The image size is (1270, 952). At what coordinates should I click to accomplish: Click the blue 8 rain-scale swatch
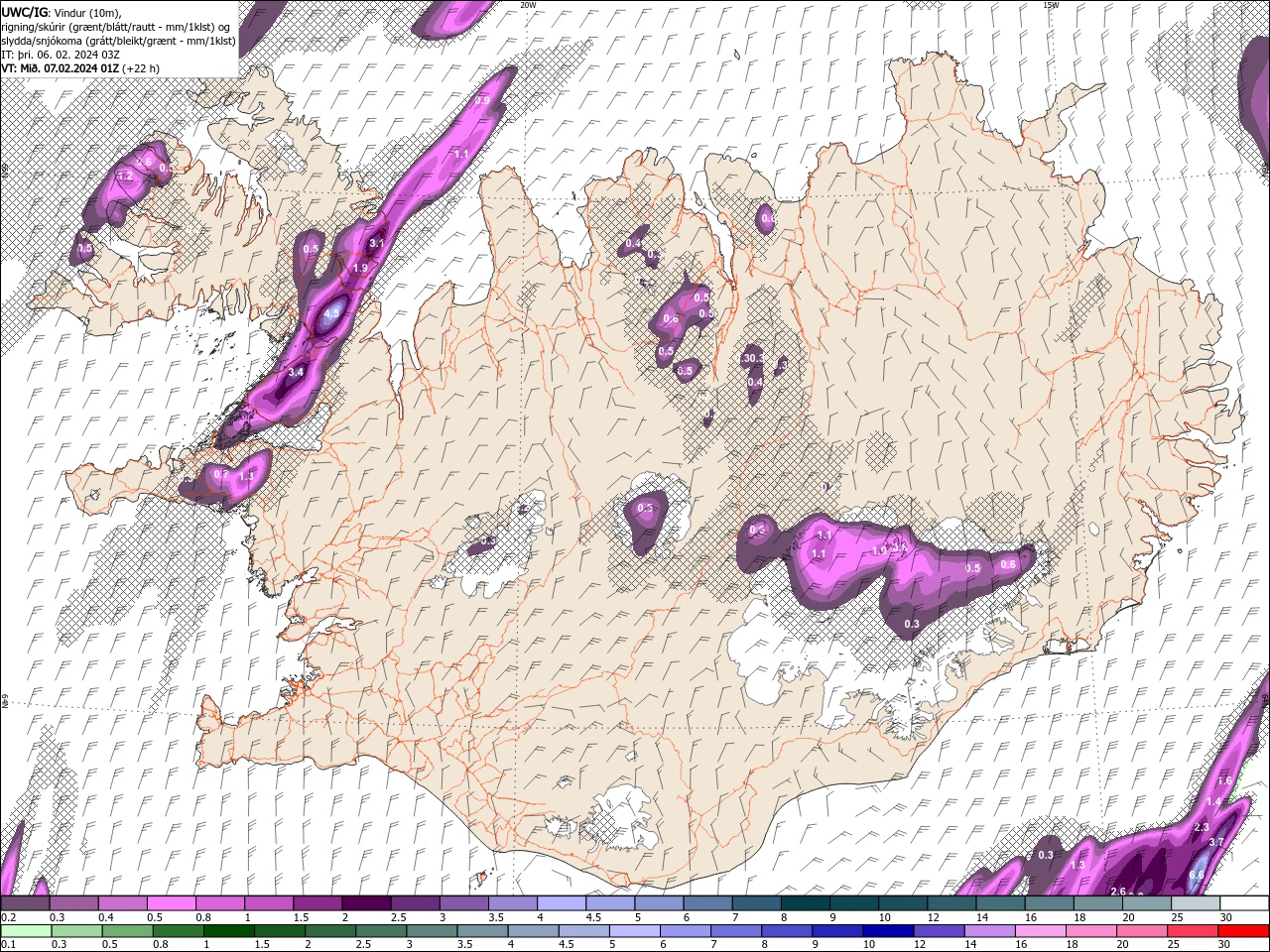pyautogui.click(x=786, y=930)
